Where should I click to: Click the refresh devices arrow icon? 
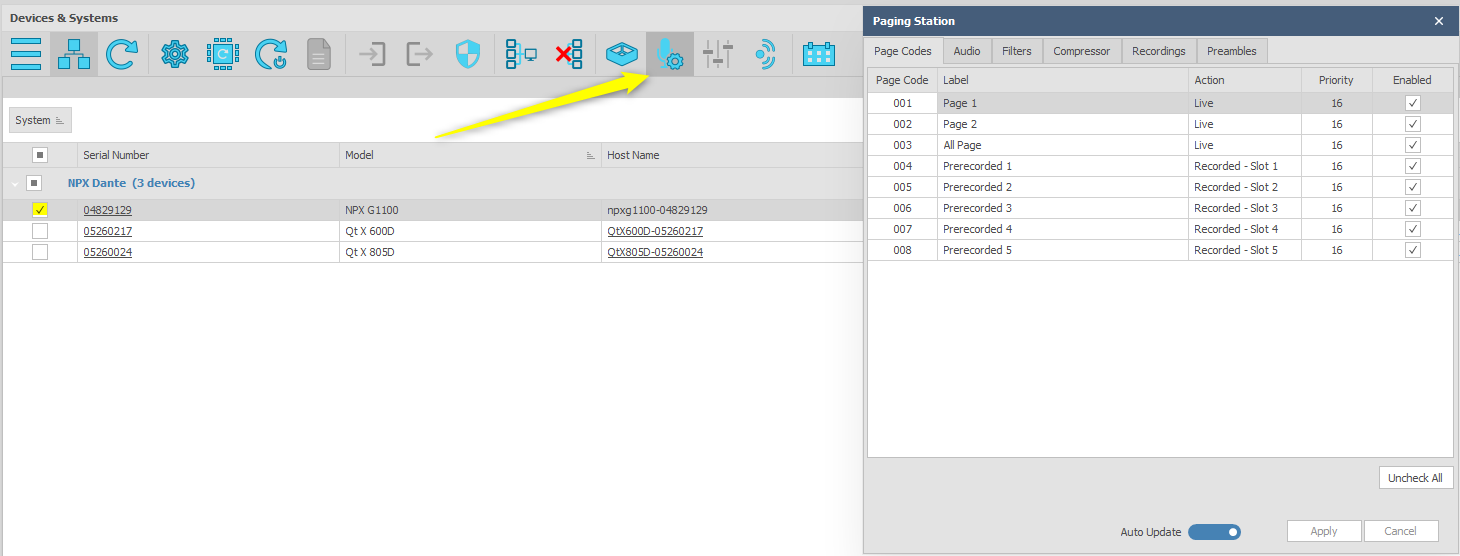click(122, 54)
